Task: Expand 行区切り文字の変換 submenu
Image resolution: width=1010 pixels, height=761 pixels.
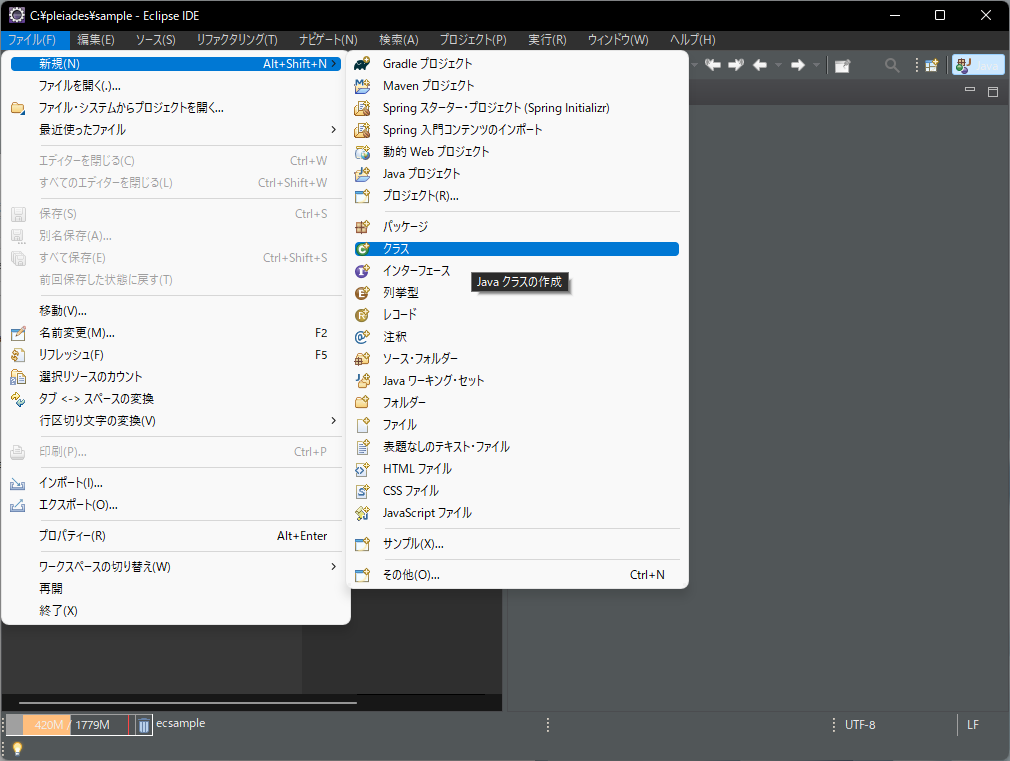Action: point(175,421)
